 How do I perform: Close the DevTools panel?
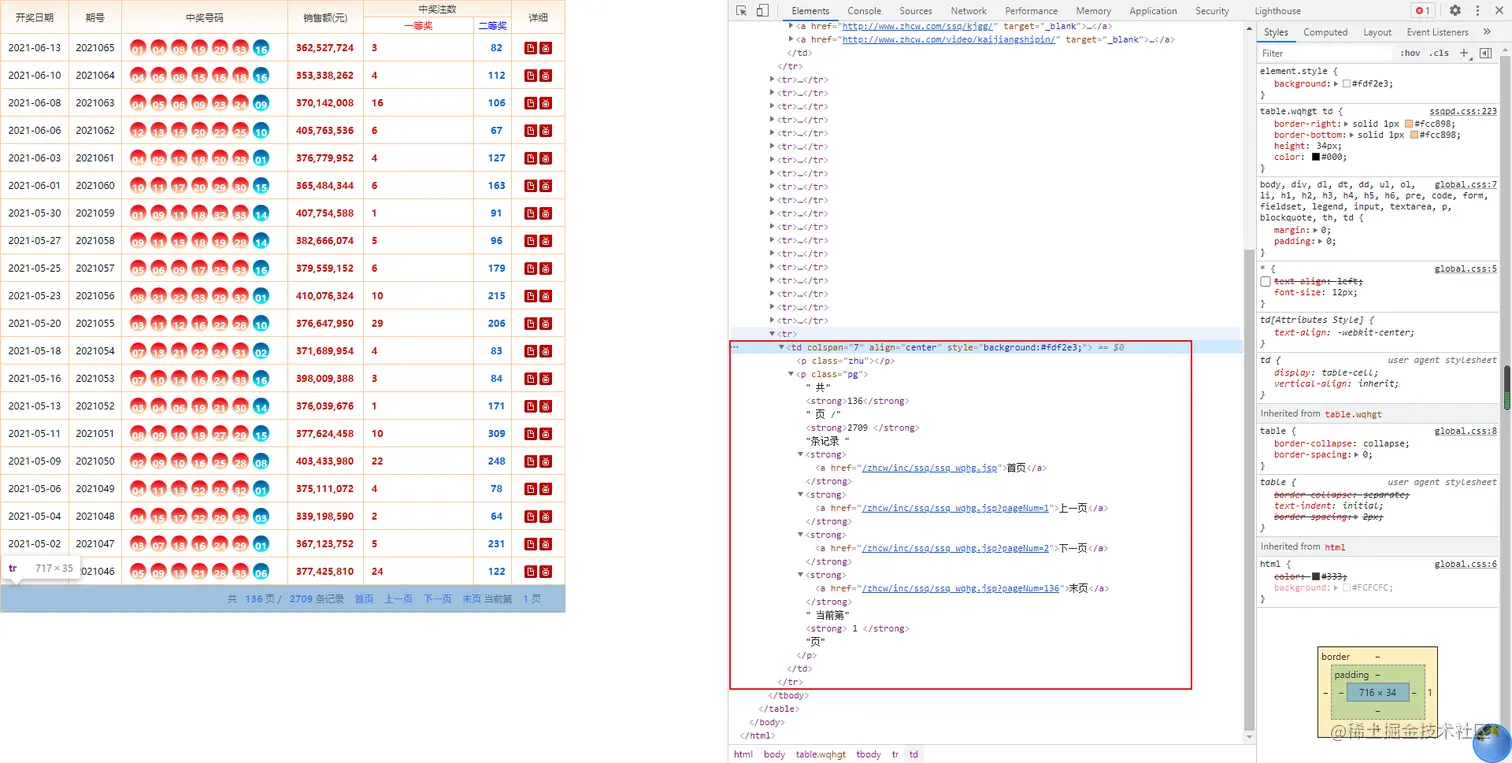point(1498,10)
